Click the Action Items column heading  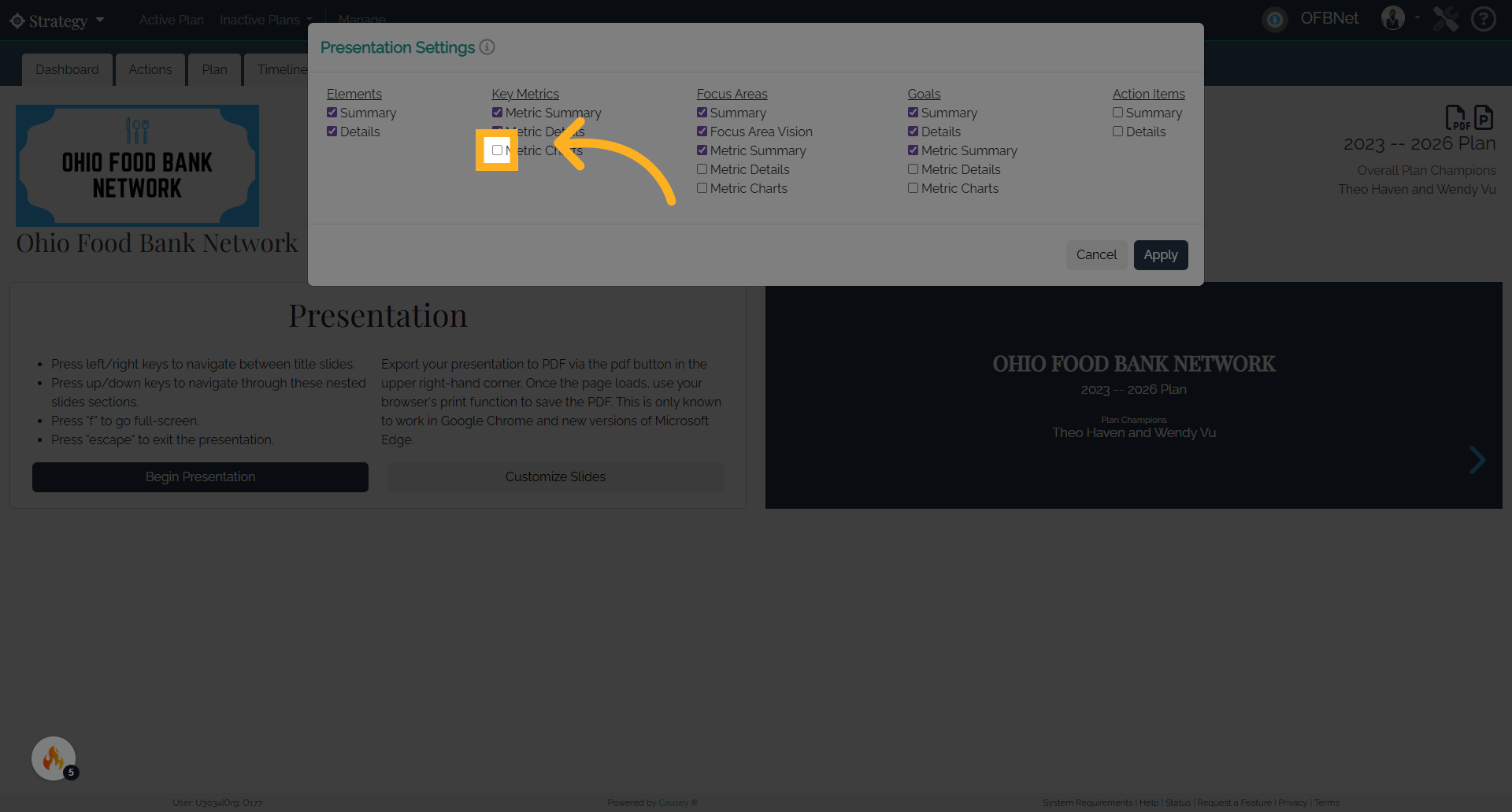pyautogui.click(x=1148, y=94)
